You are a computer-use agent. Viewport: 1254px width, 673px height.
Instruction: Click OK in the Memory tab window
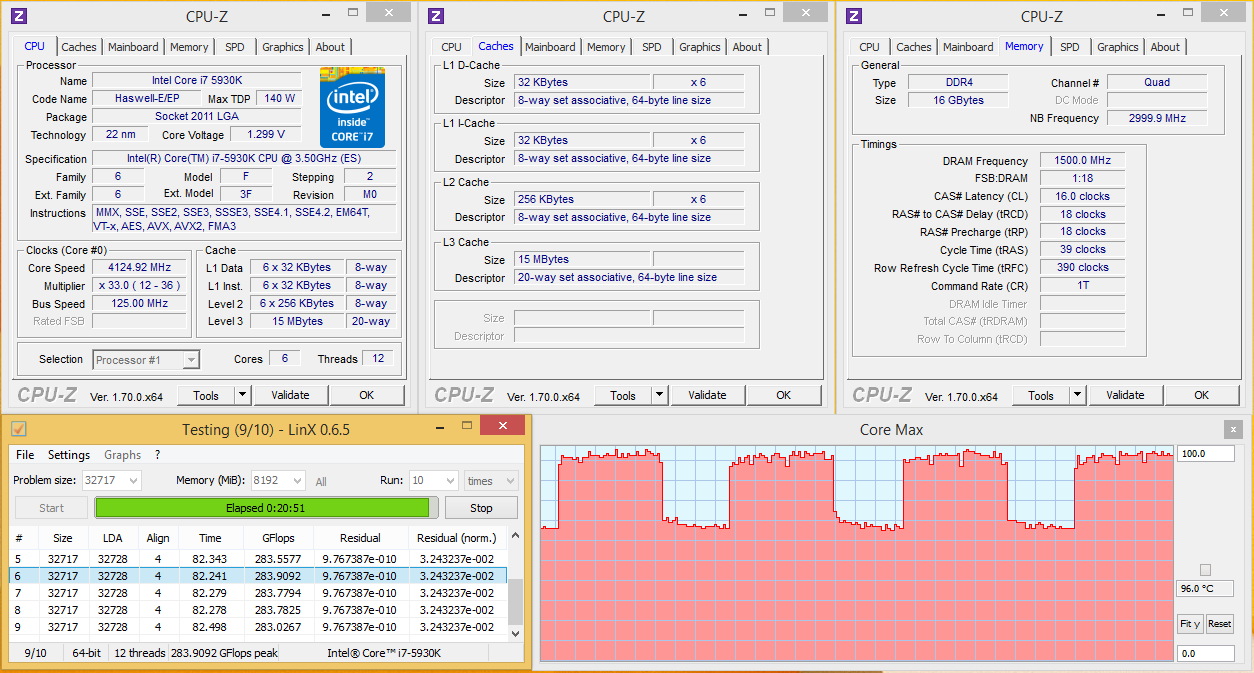[1202, 395]
